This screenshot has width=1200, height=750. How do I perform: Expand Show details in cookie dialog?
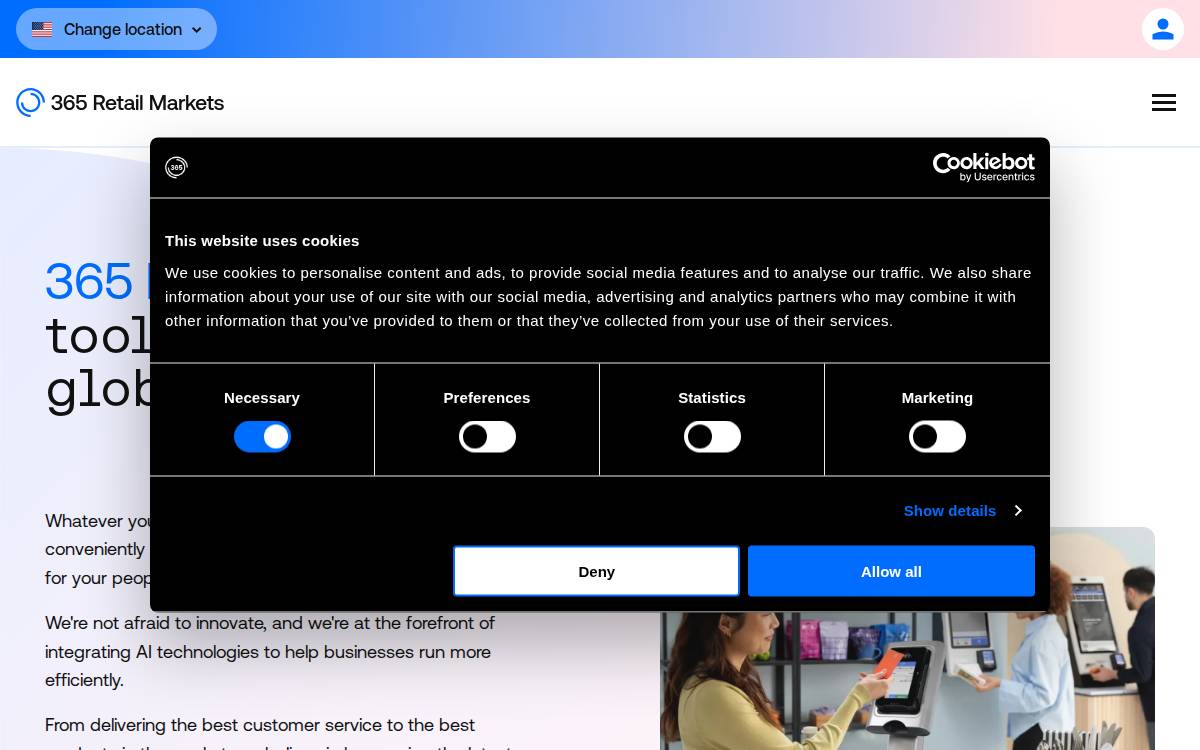(962, 511)
